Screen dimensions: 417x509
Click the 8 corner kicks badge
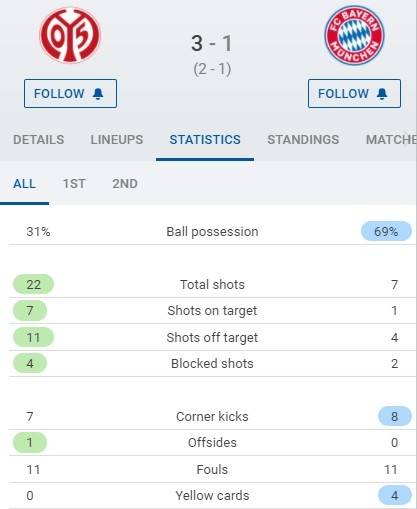(395, 416)
